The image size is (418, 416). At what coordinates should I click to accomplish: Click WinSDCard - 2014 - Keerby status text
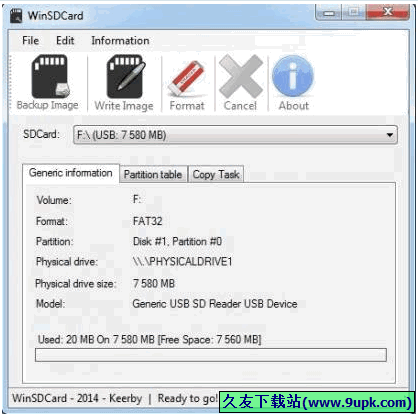pyautogui.click(x=77, y=398)
